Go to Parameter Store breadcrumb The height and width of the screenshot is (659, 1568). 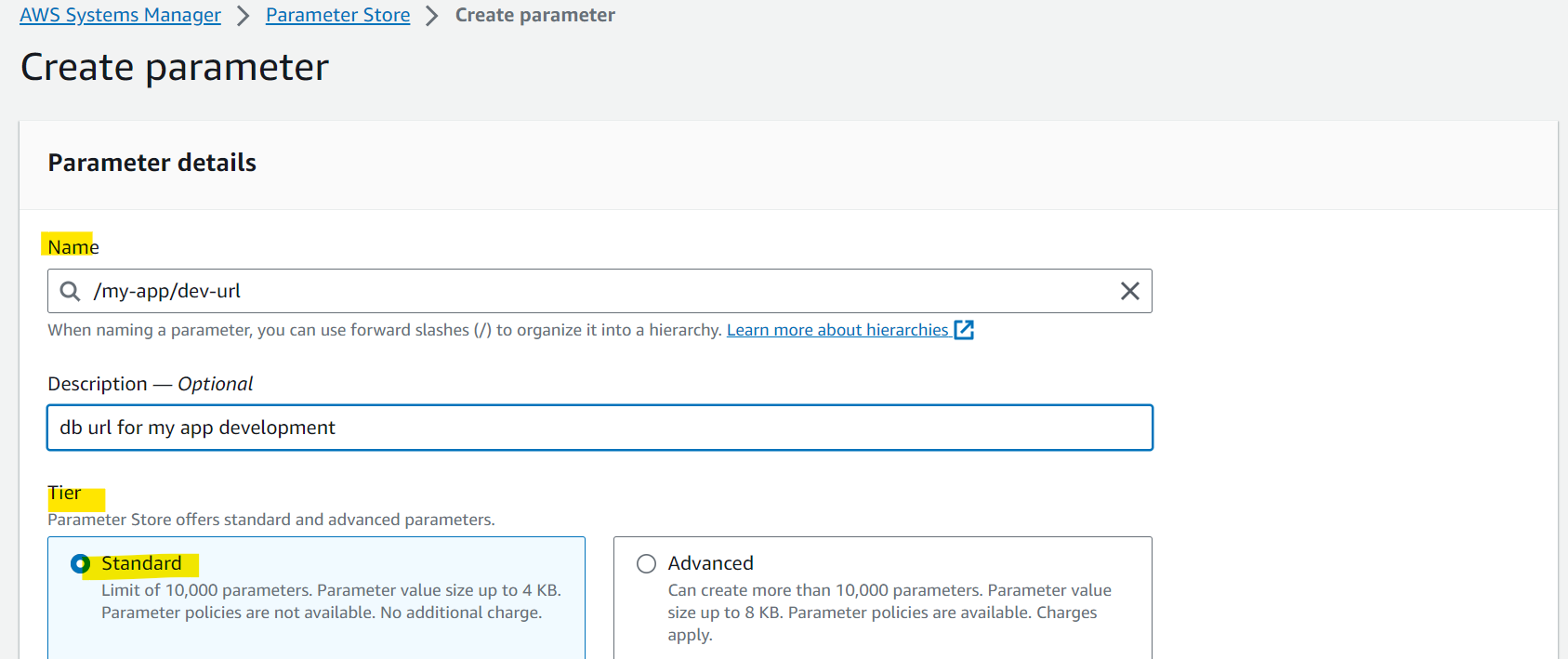(337, 15)
